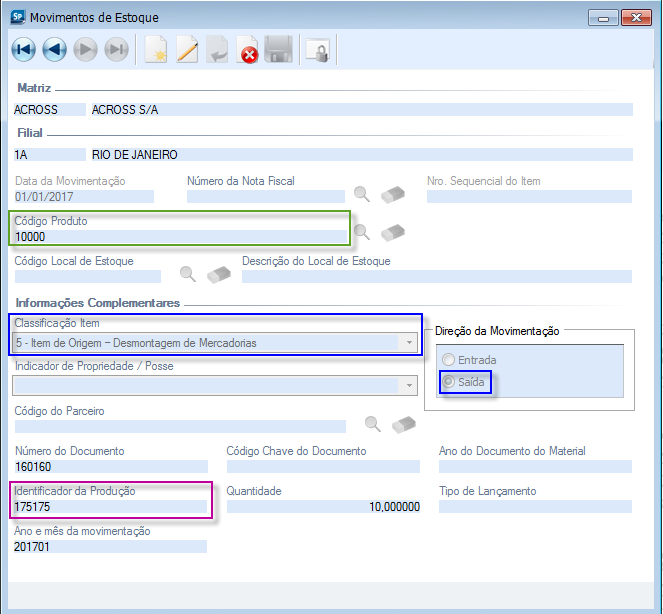Click Código Chave do Documento field
The width and height of the screenshot is (663, 614).
[323, 466]
